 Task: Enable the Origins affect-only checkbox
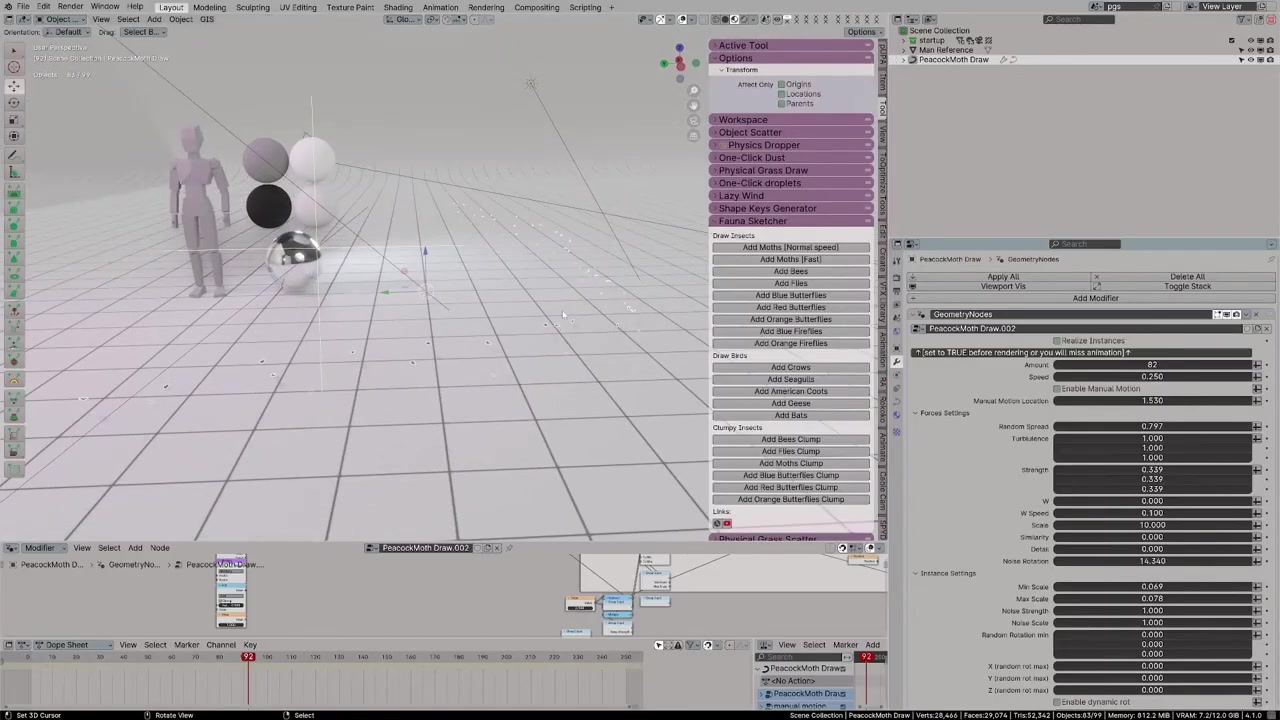pos(782,84)
